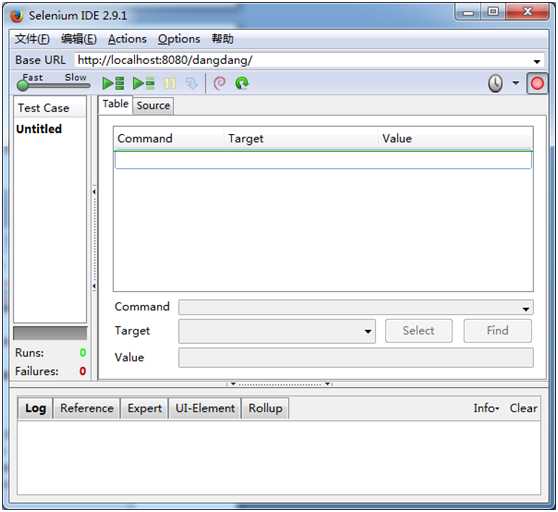Open the Target combo box dropdown
The height and width of the screenshot is (512, 558).
[x=368, y=331]
